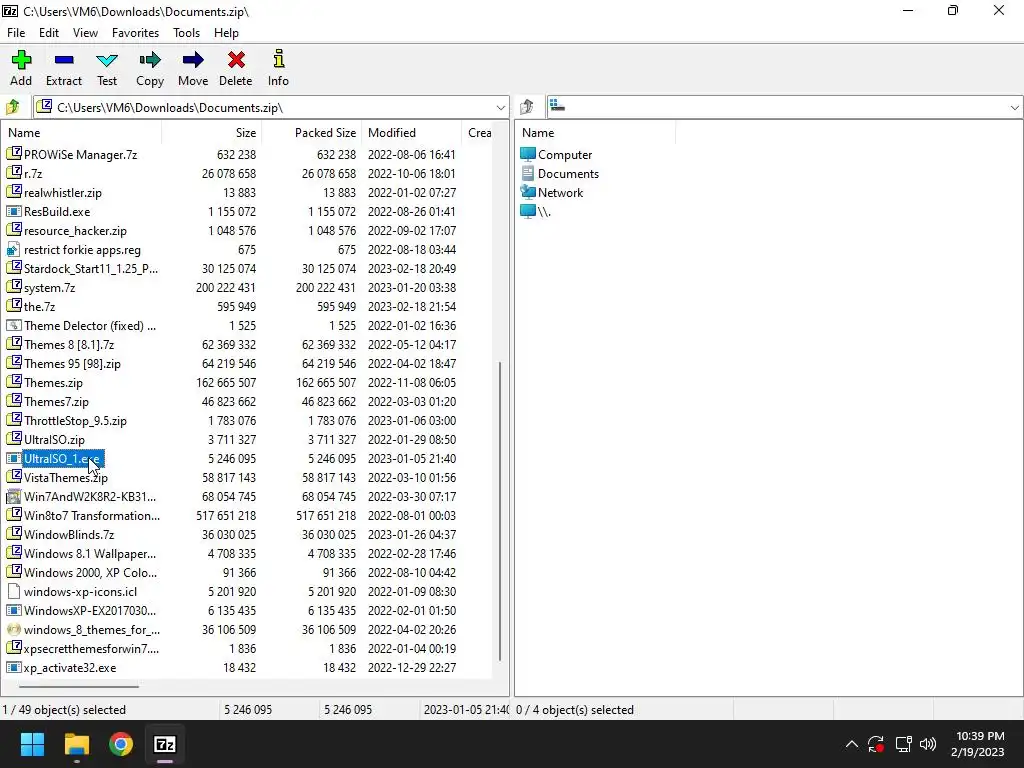The image size is (1024, 768).
Task: Click the Theme Detector (fixed) file icon
Action: 14,325
